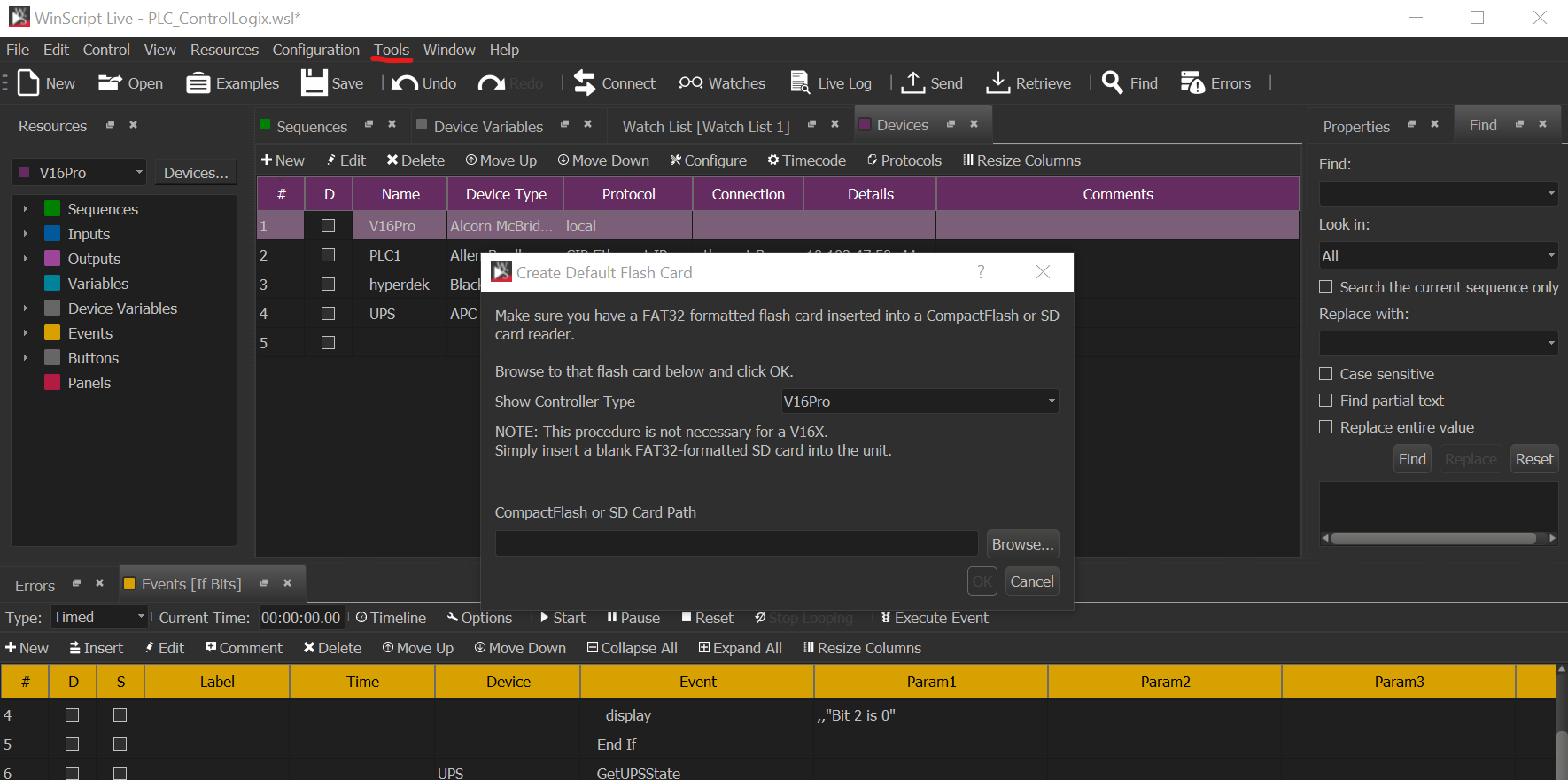Open the Find toolbar tool

[1129, 83]
